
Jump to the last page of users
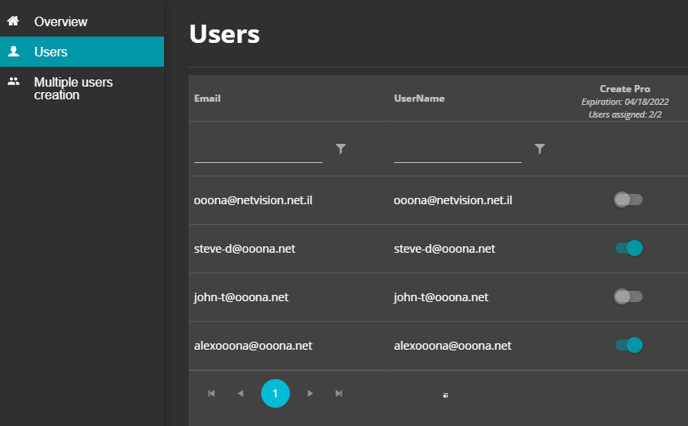click(x=339, y=394)
